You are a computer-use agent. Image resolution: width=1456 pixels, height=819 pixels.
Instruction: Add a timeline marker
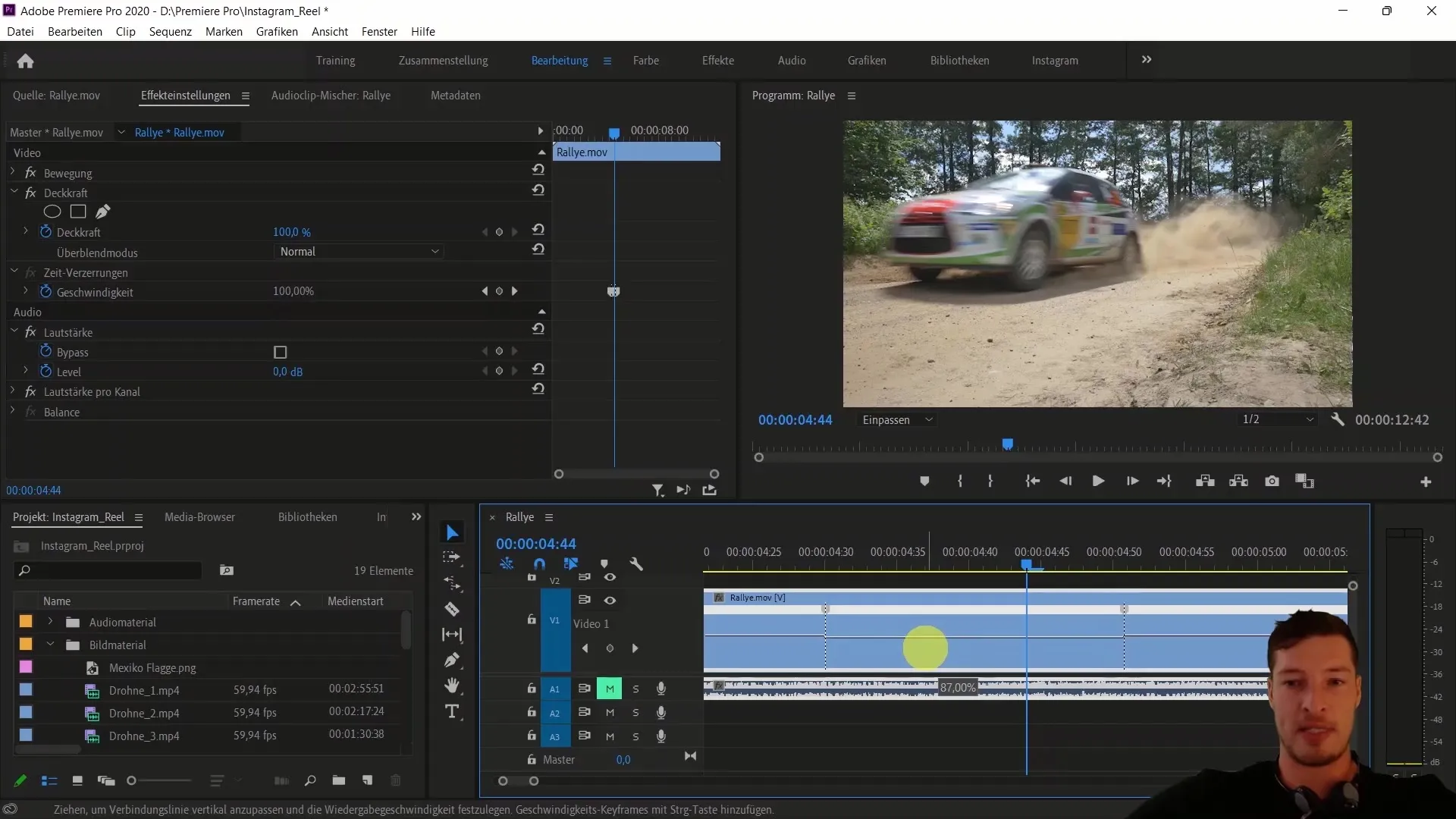[x=604, y=564]
